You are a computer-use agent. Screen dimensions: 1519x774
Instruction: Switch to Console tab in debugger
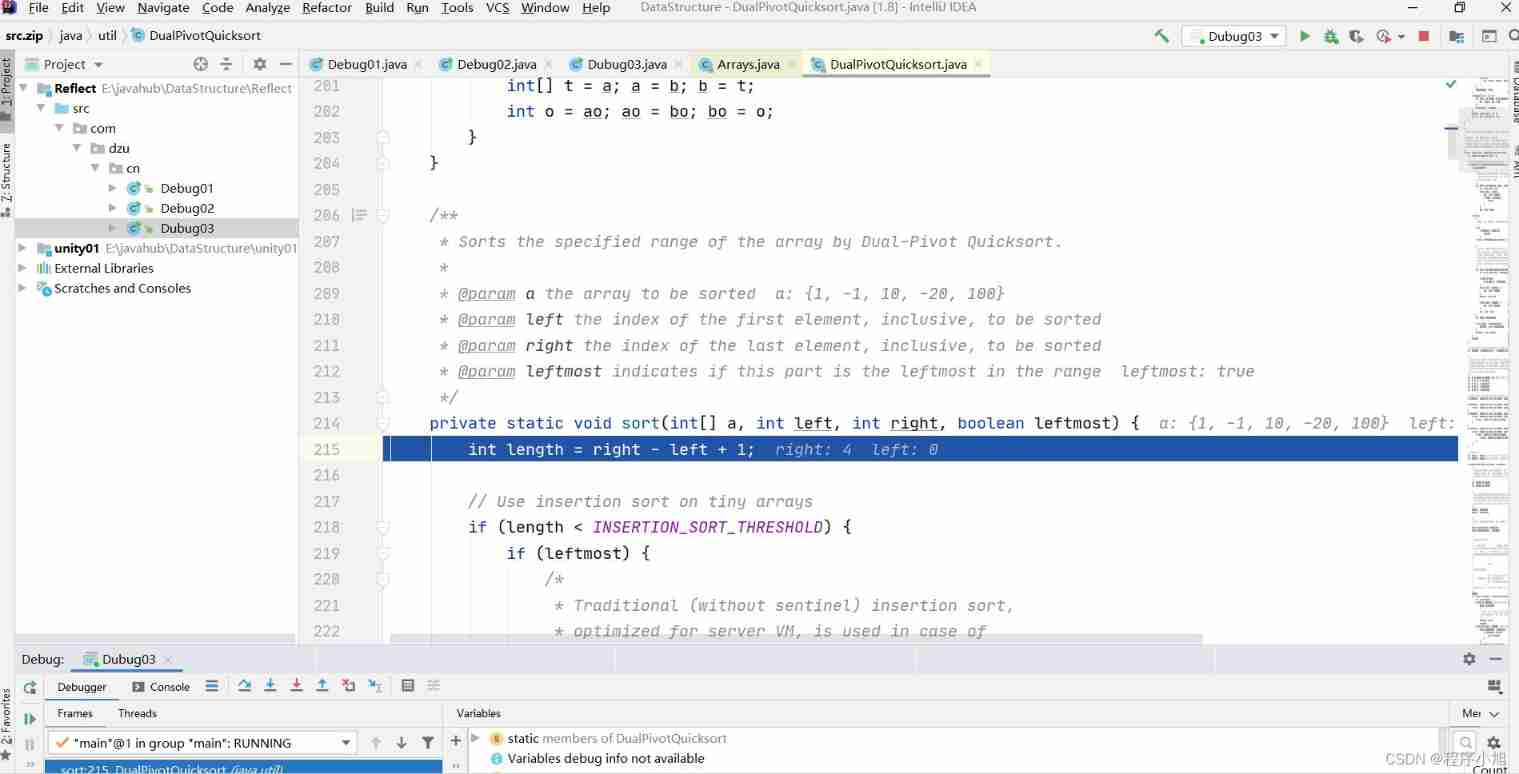pyautogui.click(x=161, y=687)
